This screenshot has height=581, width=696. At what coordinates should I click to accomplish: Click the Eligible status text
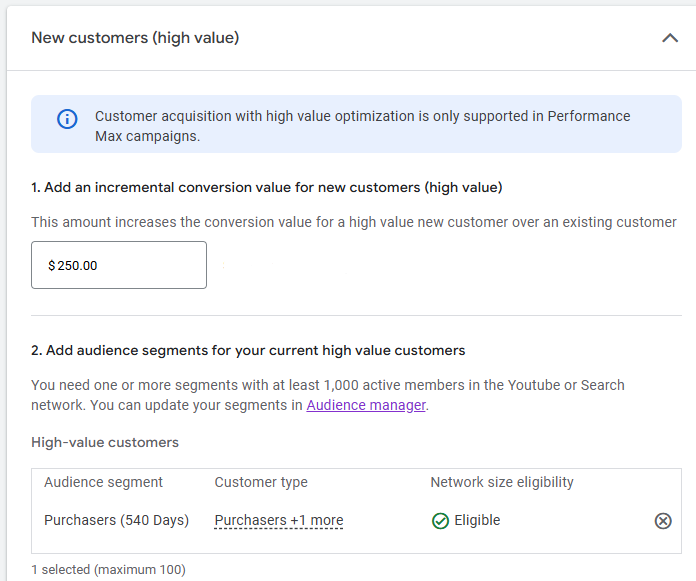[477, 520]
